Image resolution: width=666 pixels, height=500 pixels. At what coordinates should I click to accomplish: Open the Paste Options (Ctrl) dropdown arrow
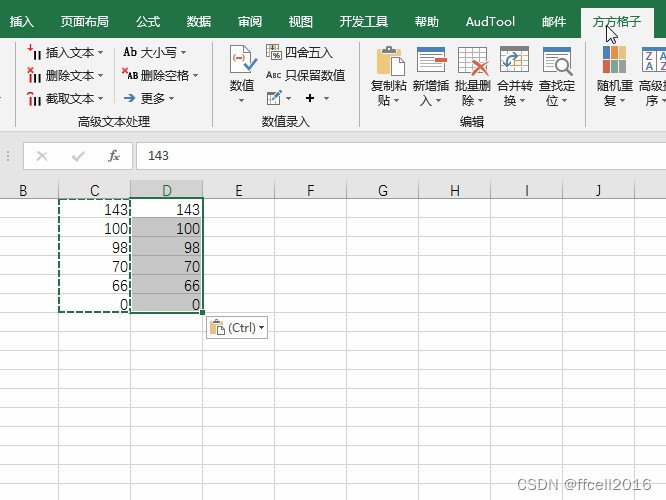[262, 328]
